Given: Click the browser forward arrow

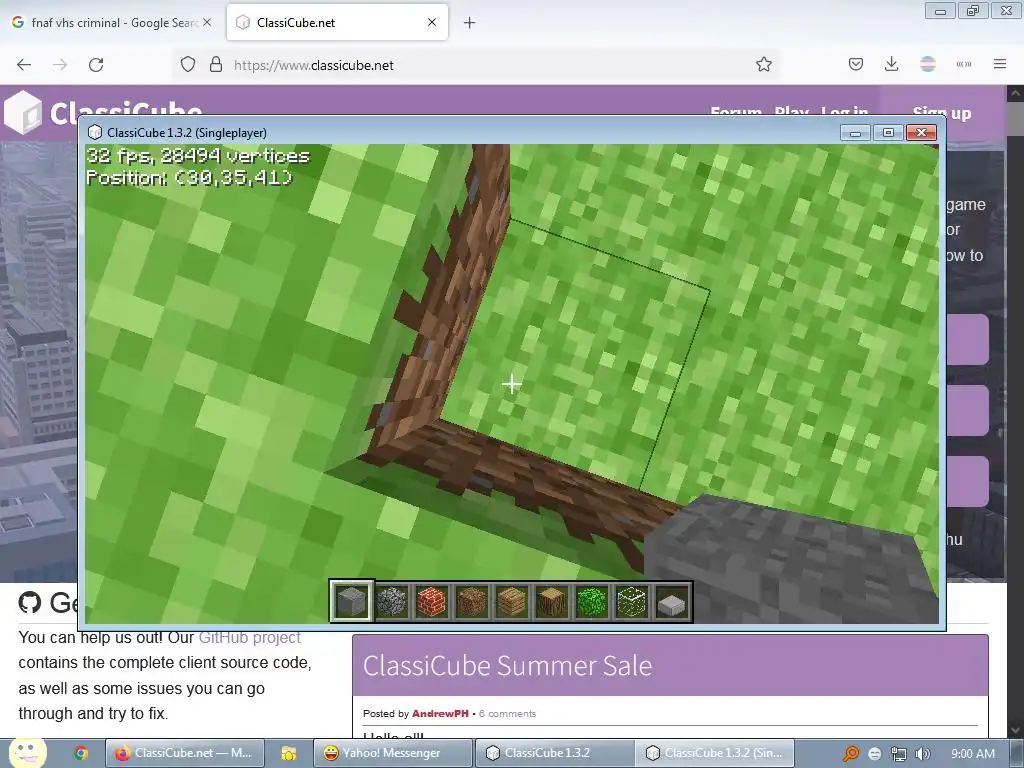Looking at the screenshot, I should [x=60, y=65].
